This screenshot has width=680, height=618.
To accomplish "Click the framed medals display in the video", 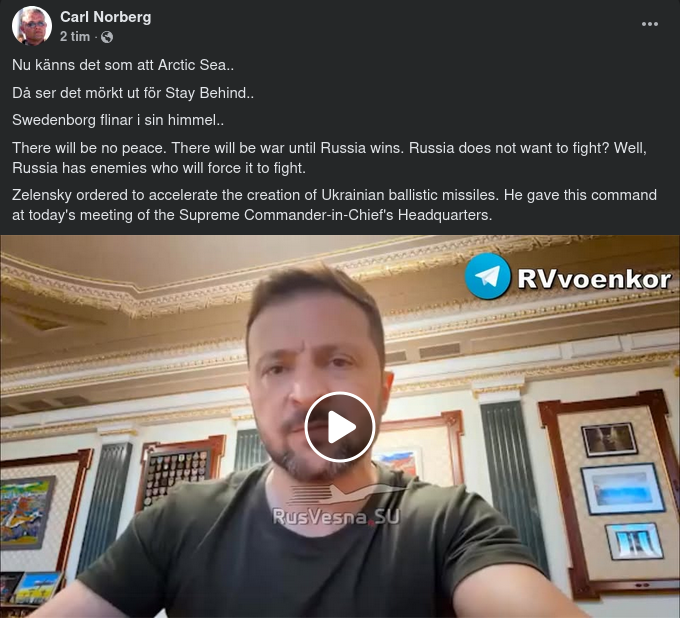I will coord(179,473).
